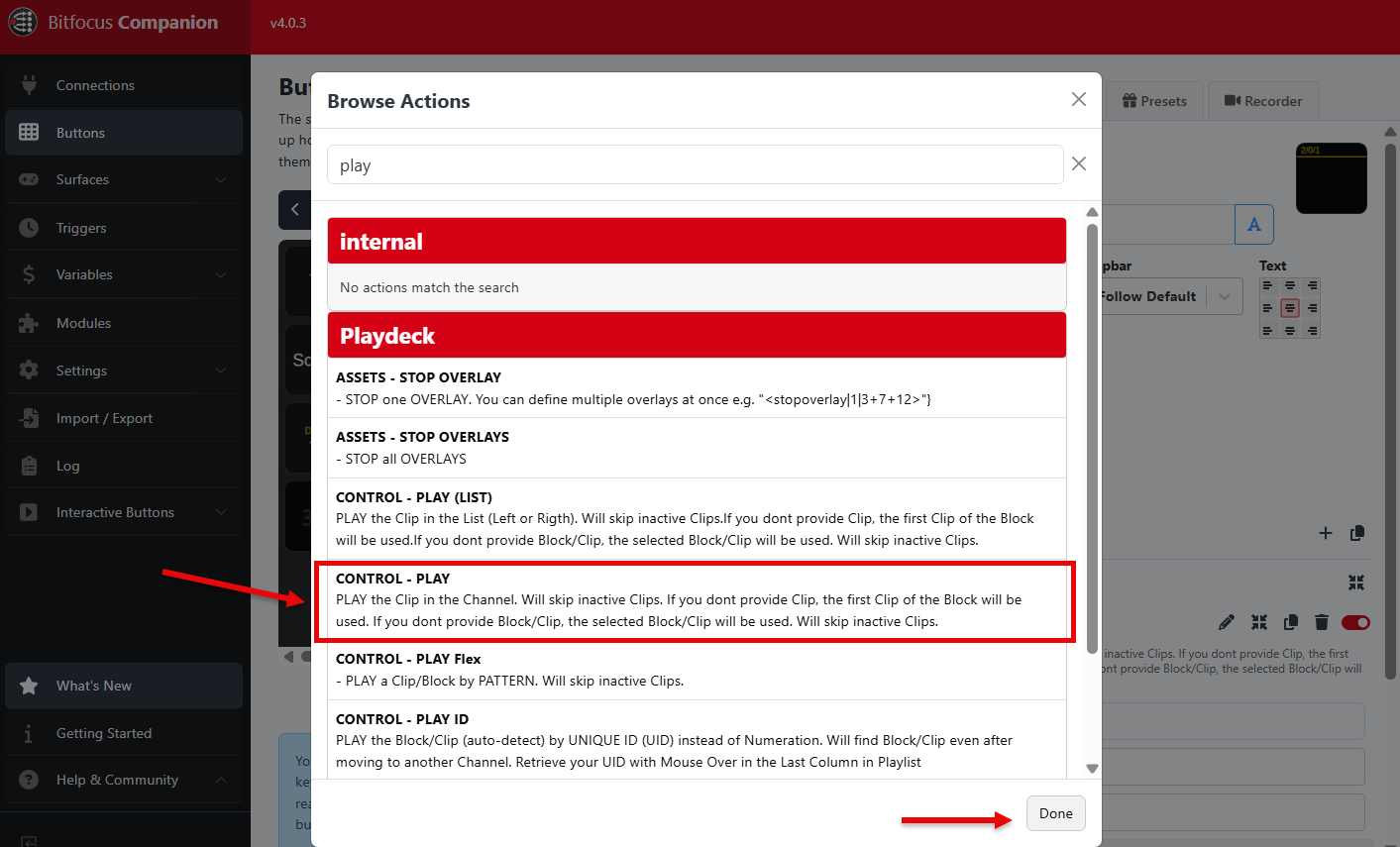Click the plus add icon
Image resolution: width=1400 pixels, height=847 pixels.
[x=1326, y=533]
